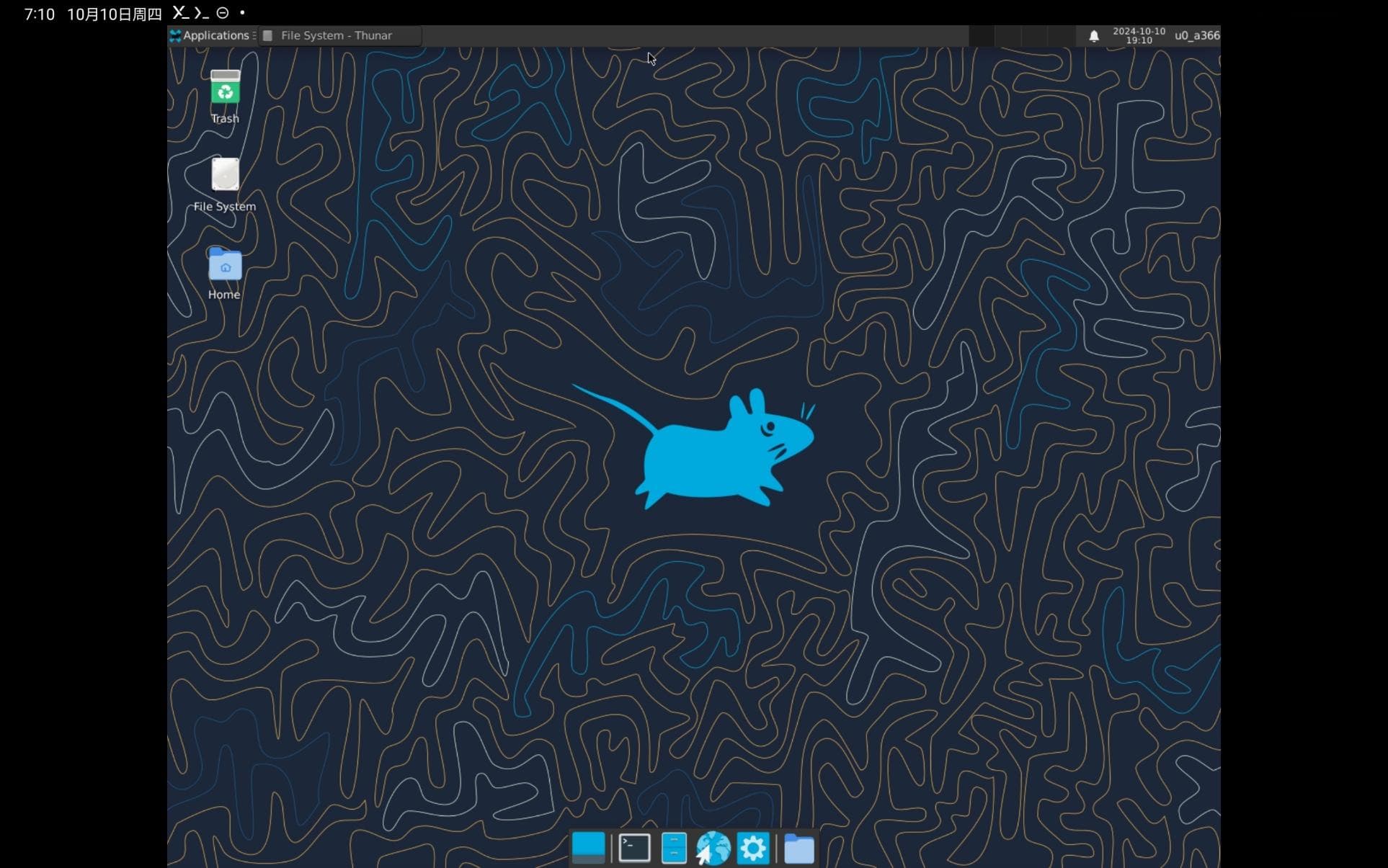1388x868 pixels.
Task: Click the Trash label text
Action: (x=225, y=118)
